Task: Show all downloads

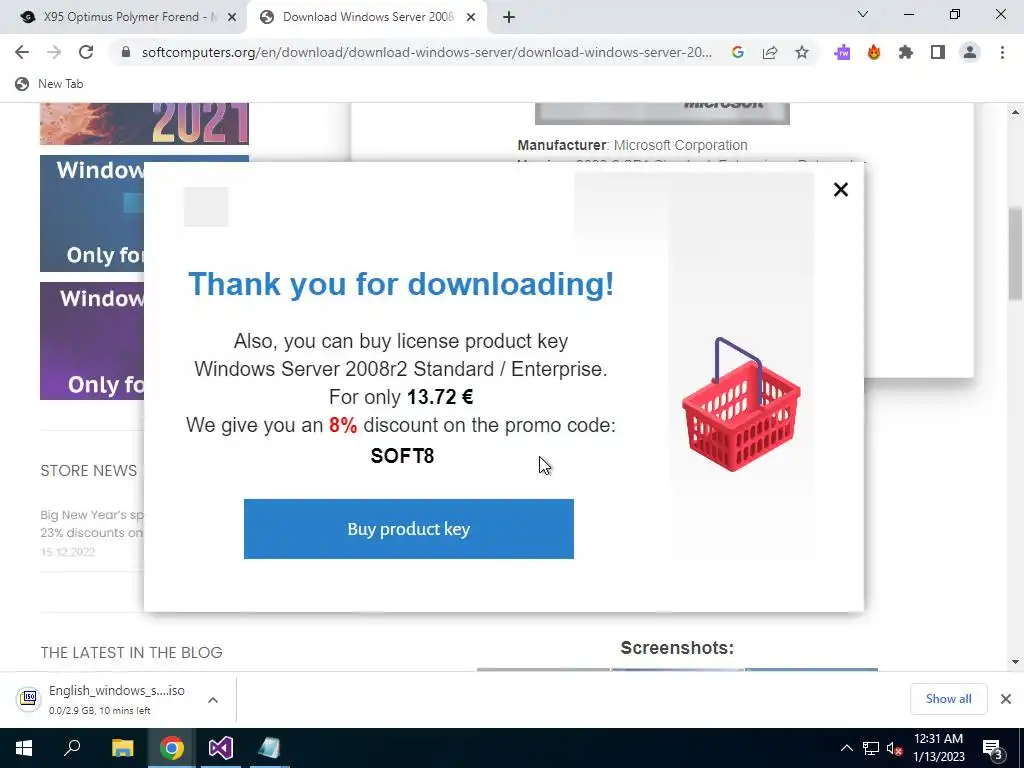Action: coord(948,699)
